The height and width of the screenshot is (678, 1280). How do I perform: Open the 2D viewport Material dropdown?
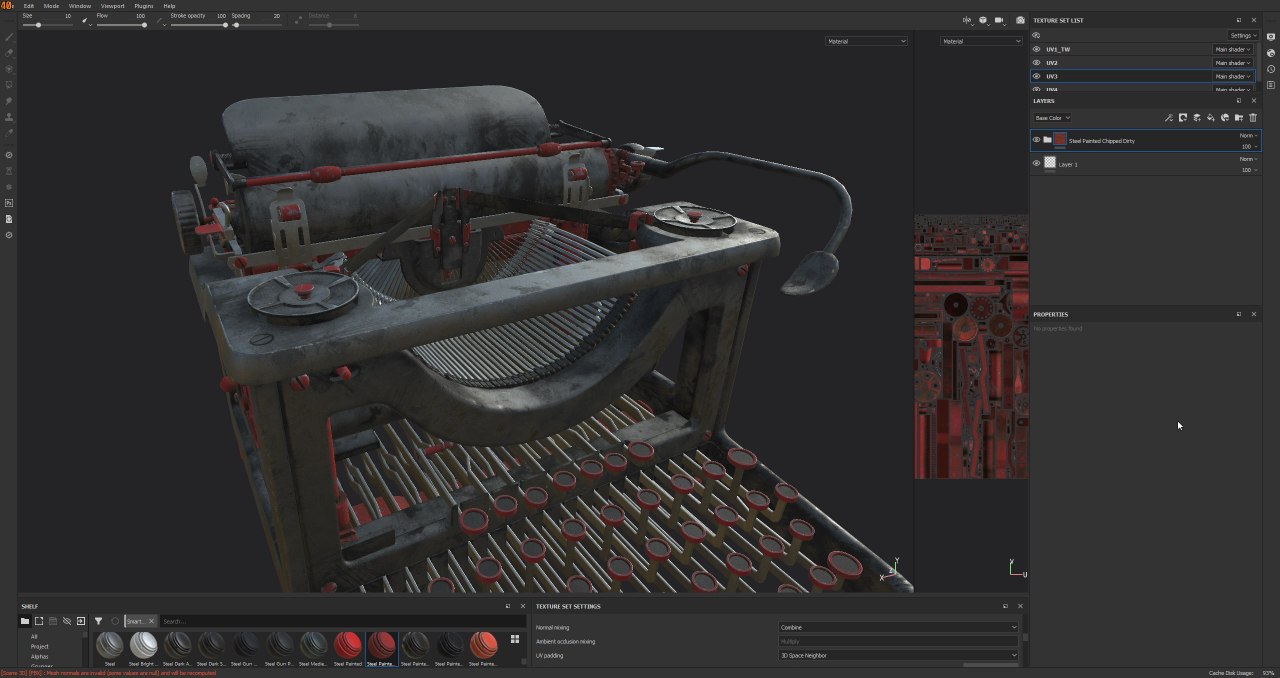pos(982,41)
